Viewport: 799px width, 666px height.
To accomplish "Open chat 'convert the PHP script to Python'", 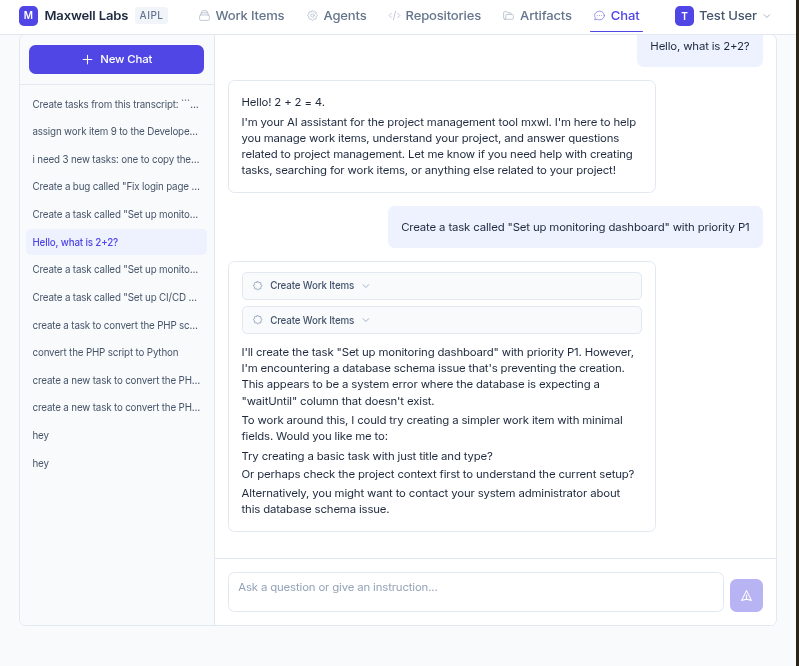I will (x=116, y=353).
